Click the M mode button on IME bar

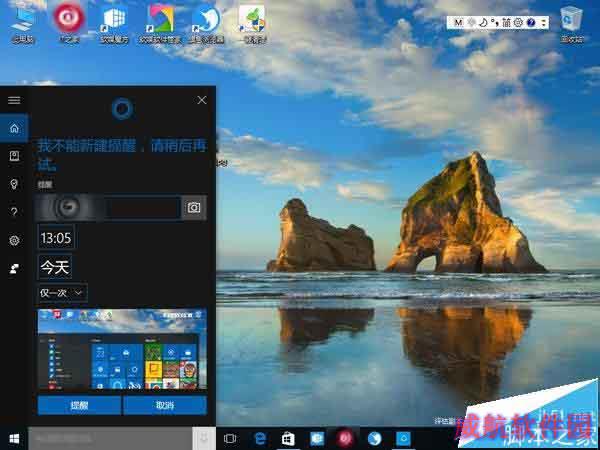click(x=458, y=23)
